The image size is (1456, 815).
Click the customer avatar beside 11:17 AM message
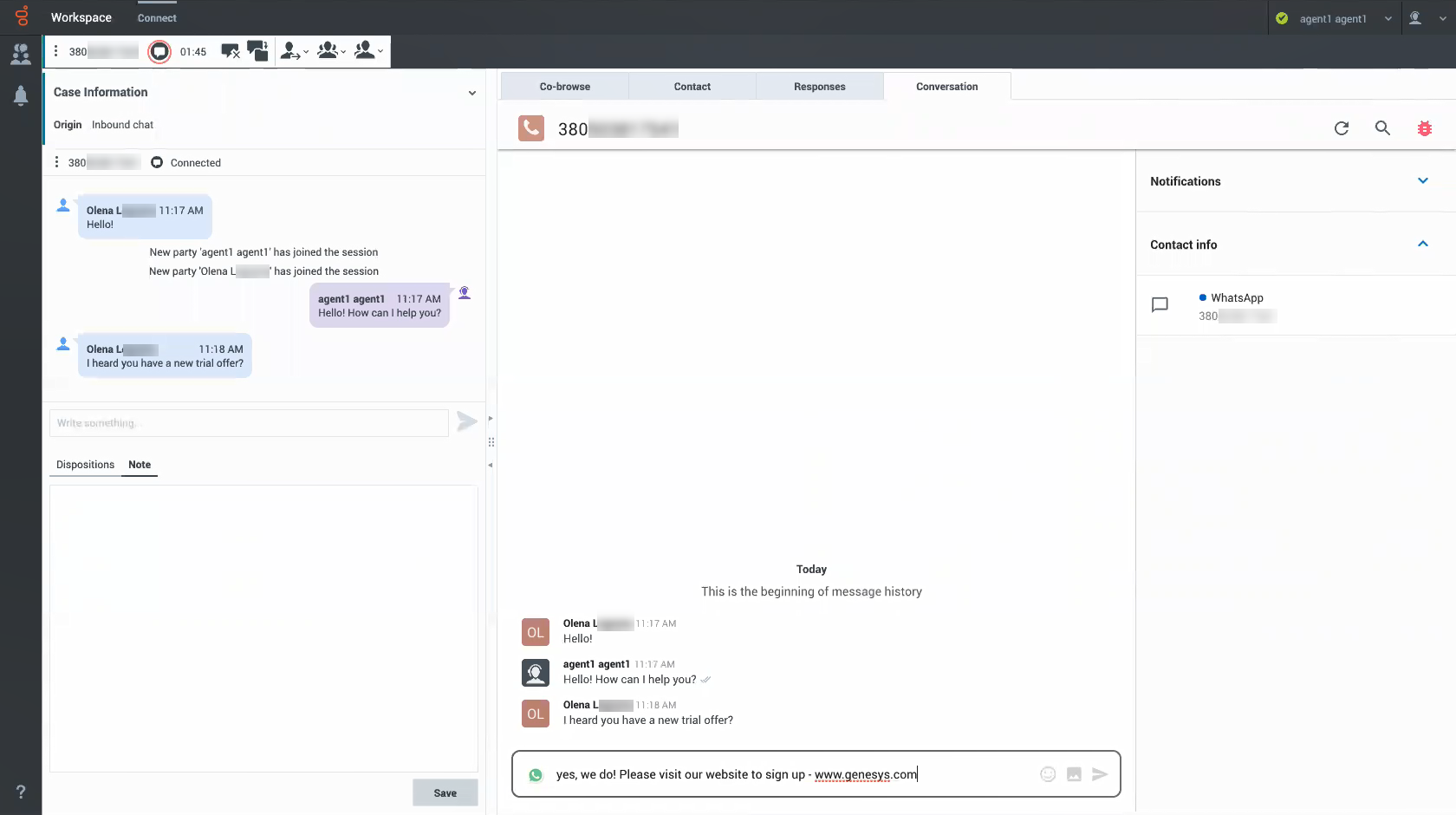coord(63,205)
